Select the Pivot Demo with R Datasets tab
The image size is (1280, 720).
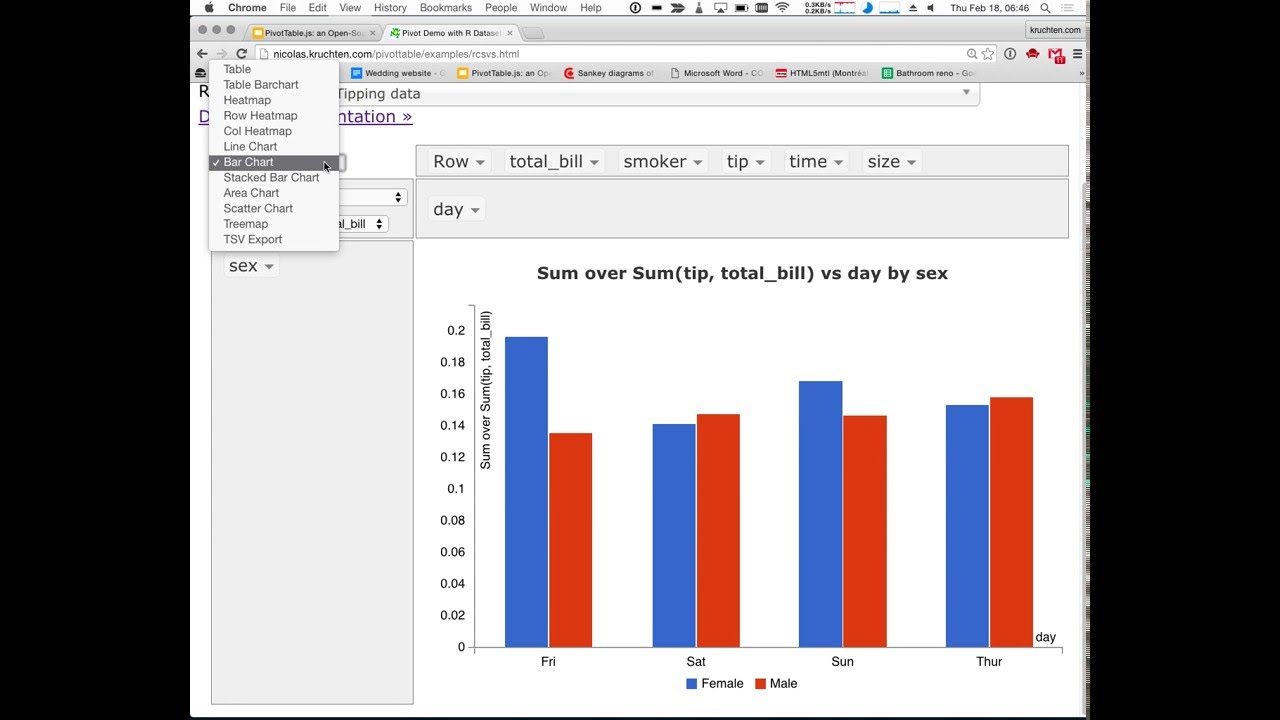click(451, 33)
